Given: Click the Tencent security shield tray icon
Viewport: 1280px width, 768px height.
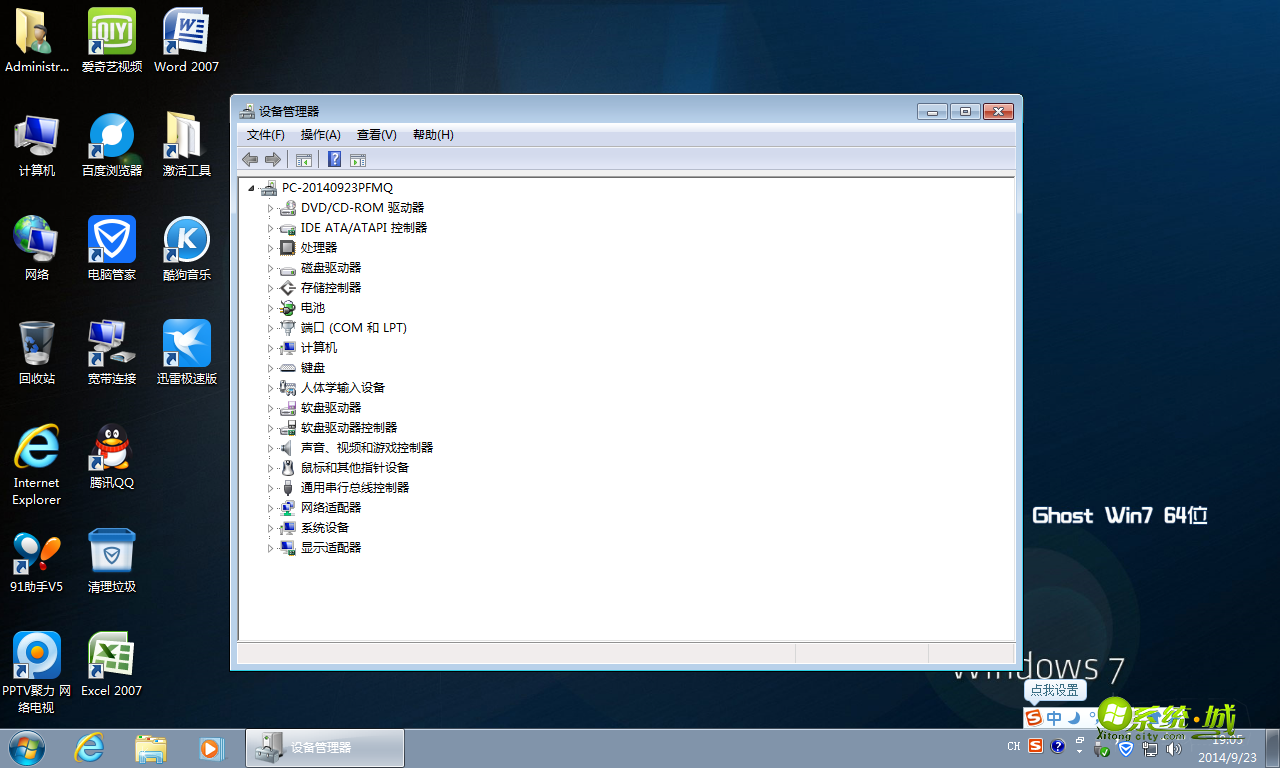Looking at the screenshot, I should coord(1125,748).
